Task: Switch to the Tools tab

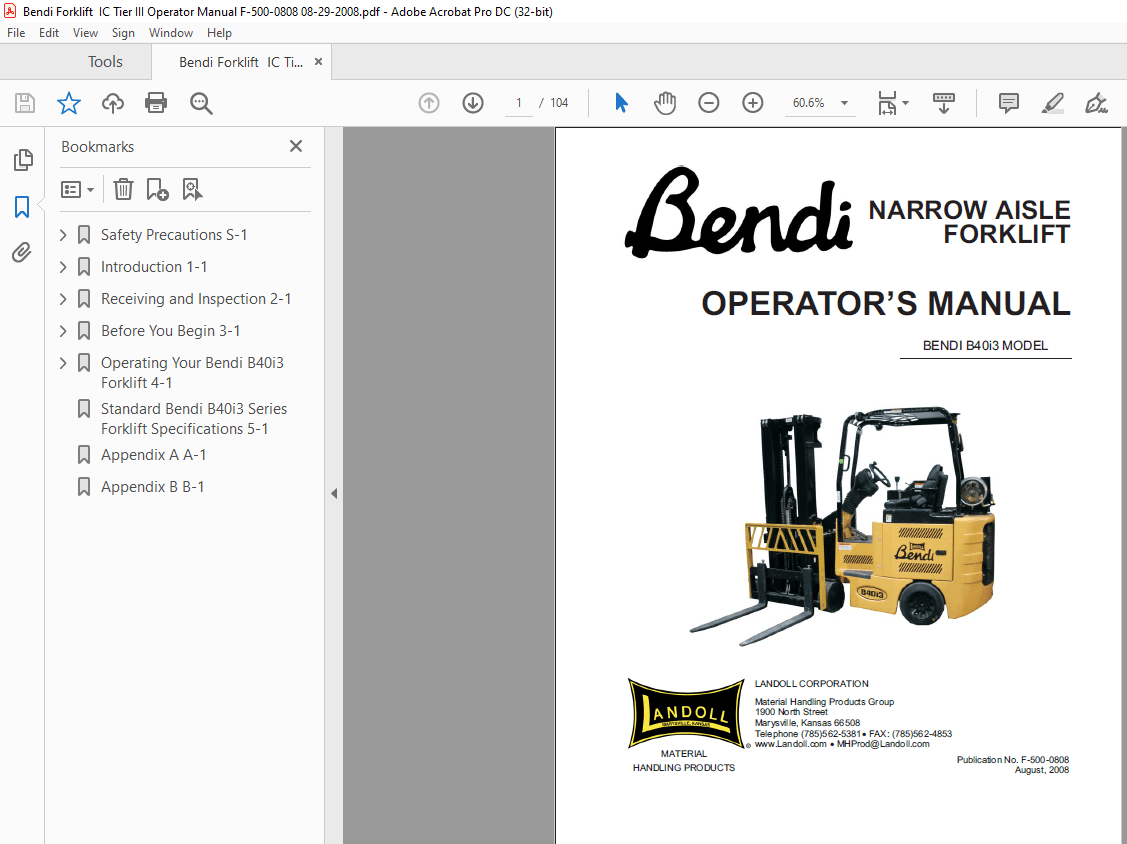Action: [104, 61]
